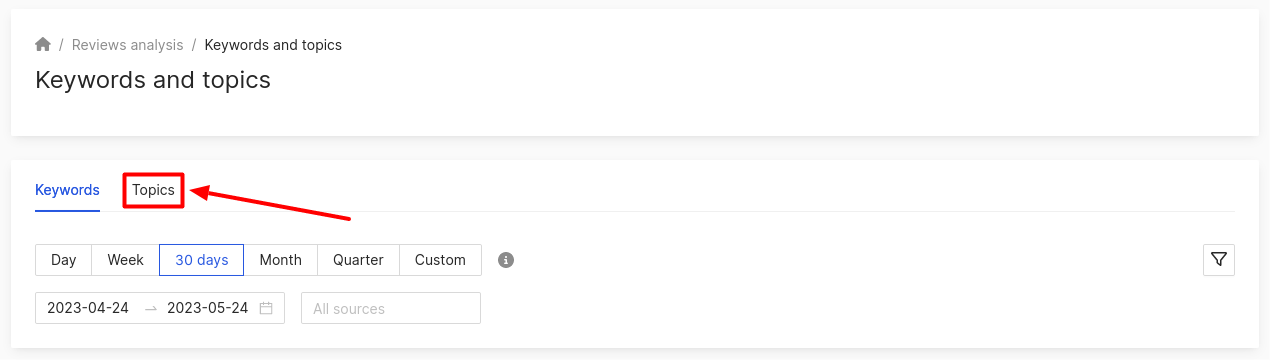Go to the home breadcrumb icon
1270x360 pixels.
point(43,45)
